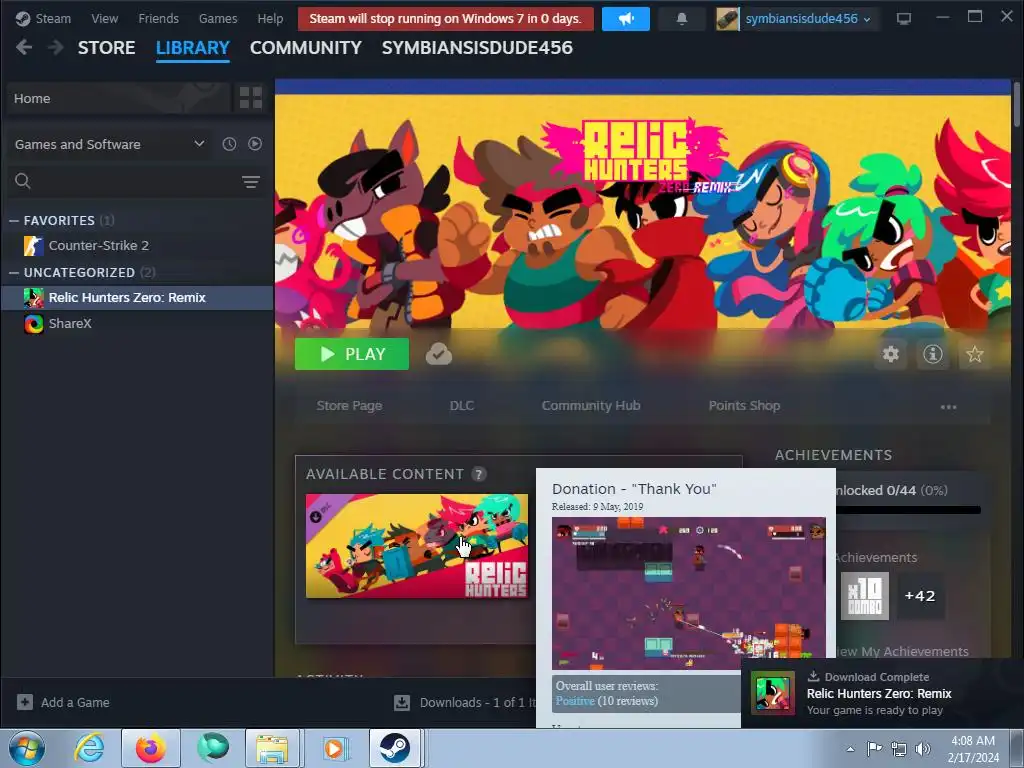Click the Add a Game plus icon
Screen dimensions: 1024x768
click(25, 702)
